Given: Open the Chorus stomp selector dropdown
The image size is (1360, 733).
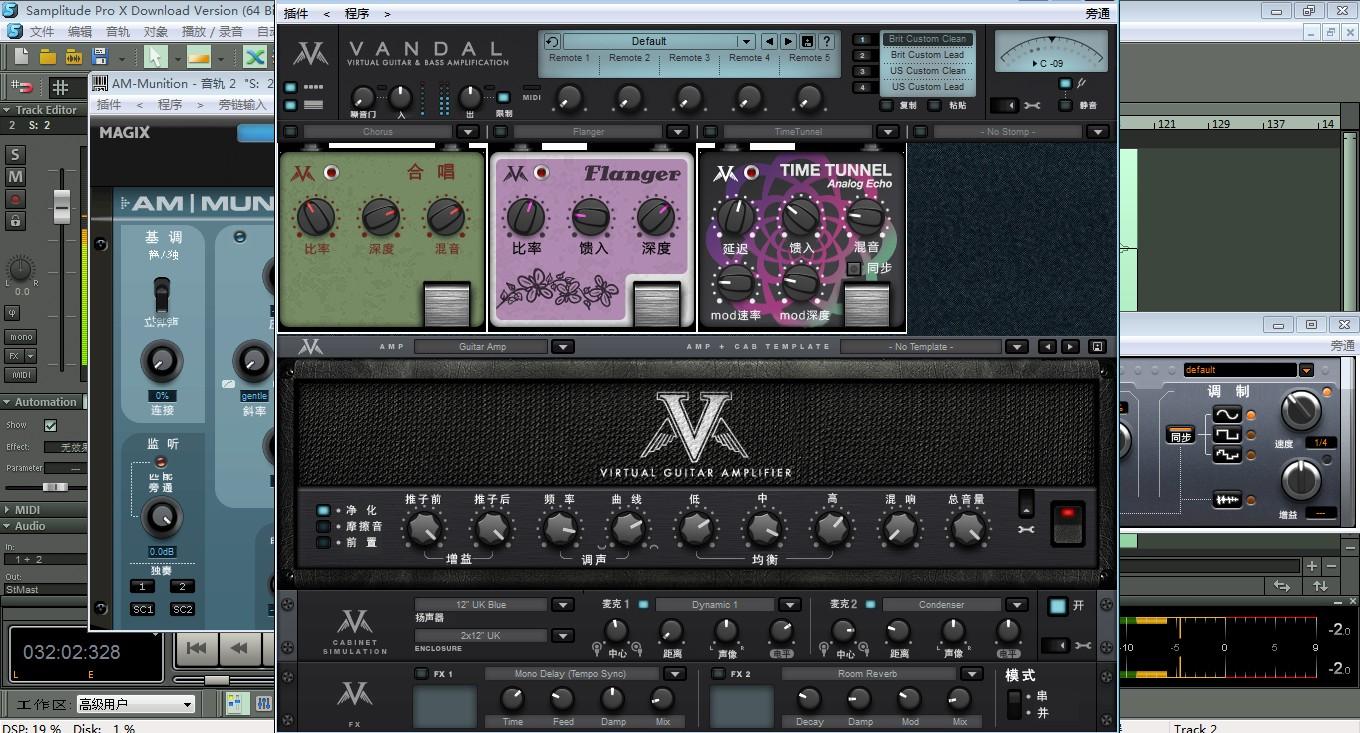Looking at the screenshot, I should 467,132.
